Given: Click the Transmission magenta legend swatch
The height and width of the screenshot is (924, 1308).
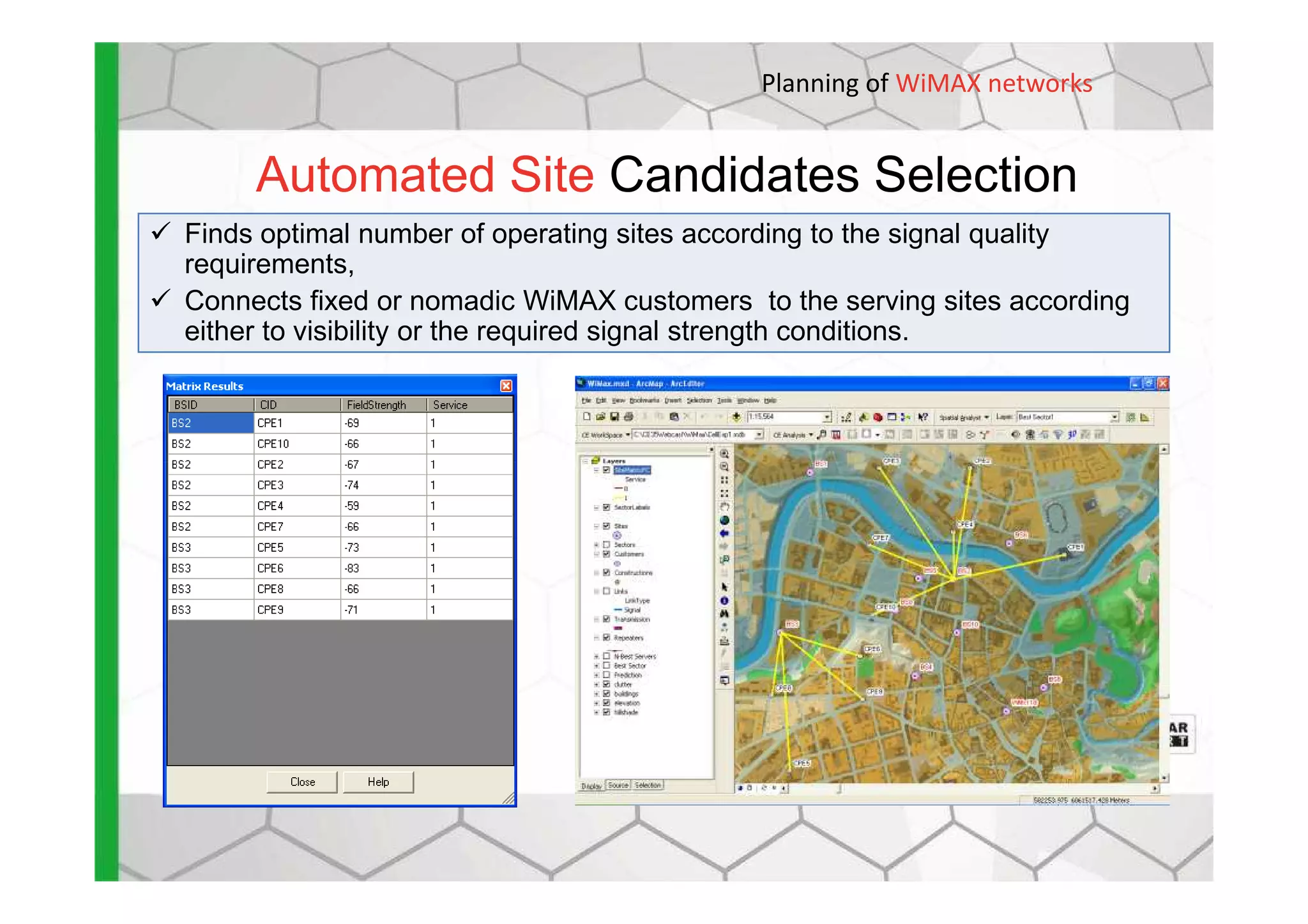Looking at the screenshot, I should coord(618,628).
